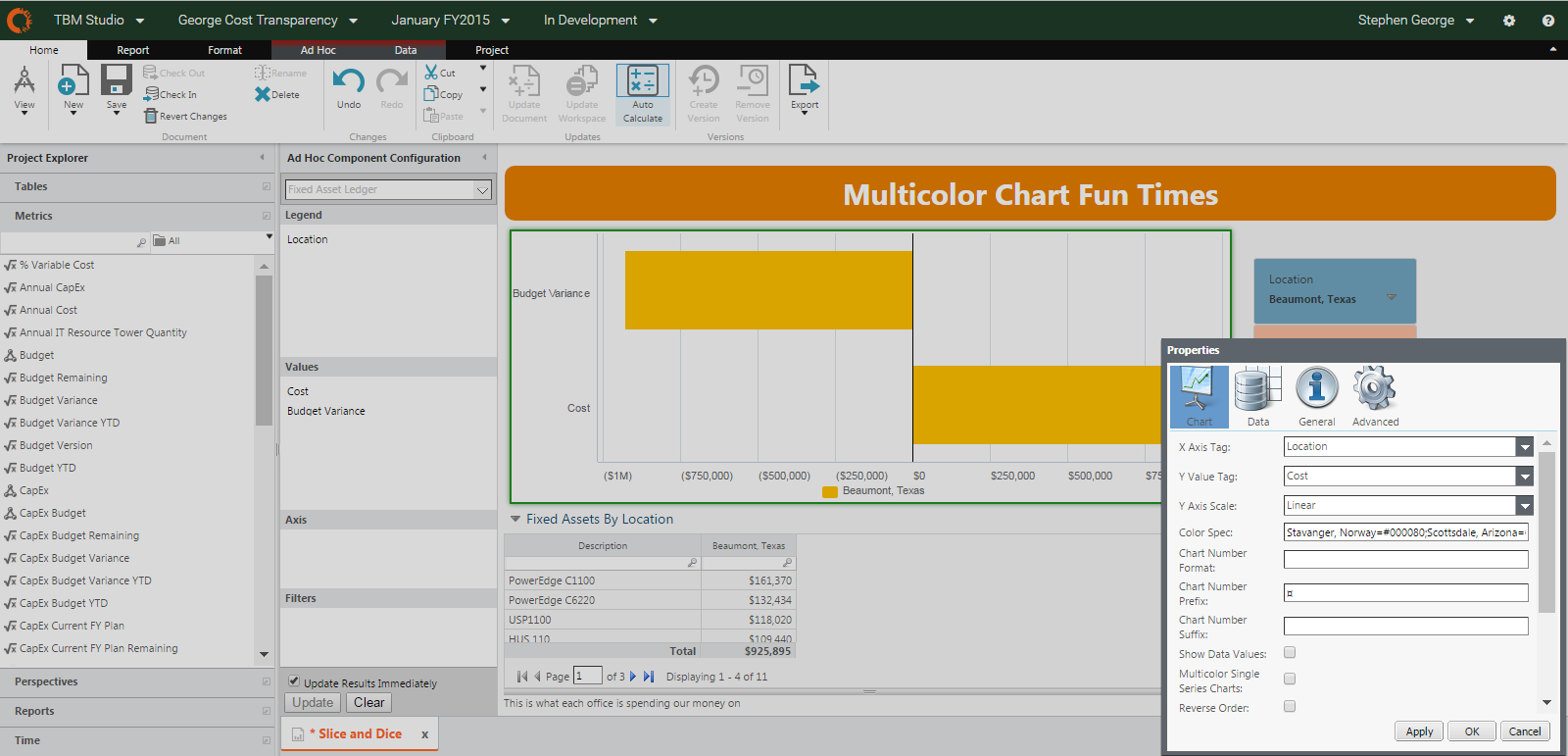Open George Cost Transparency dropdown
Viewport: 1568px width, 756px height.
[268, 20]
